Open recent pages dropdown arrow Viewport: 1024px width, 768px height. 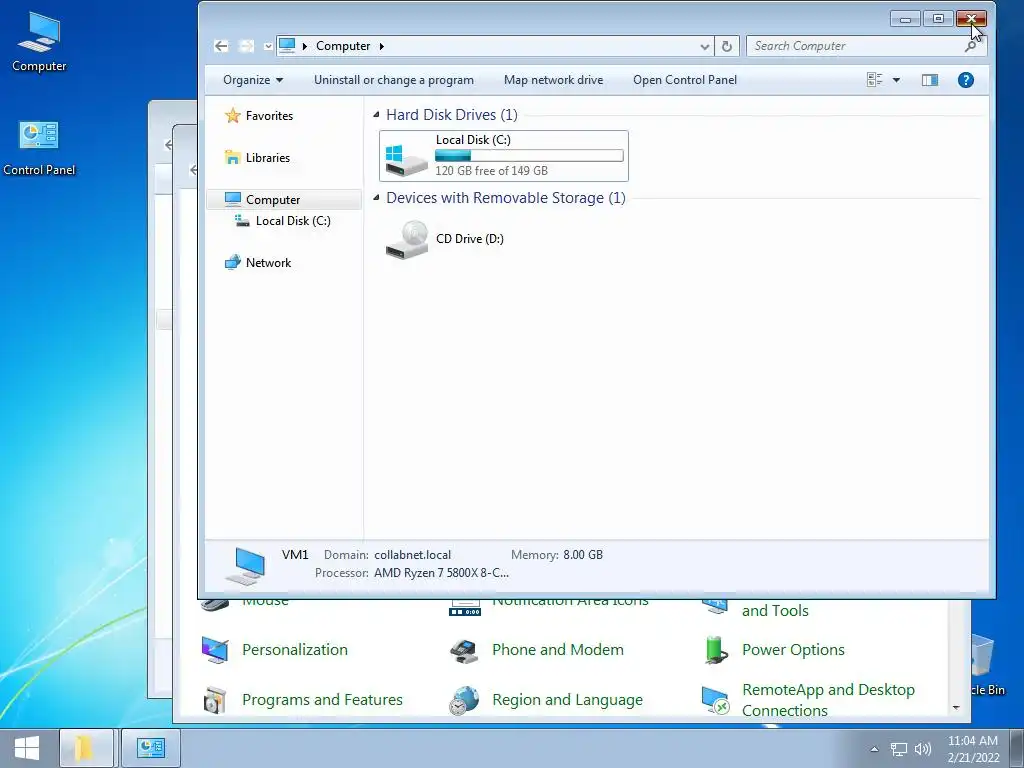[x=268, y=46]
